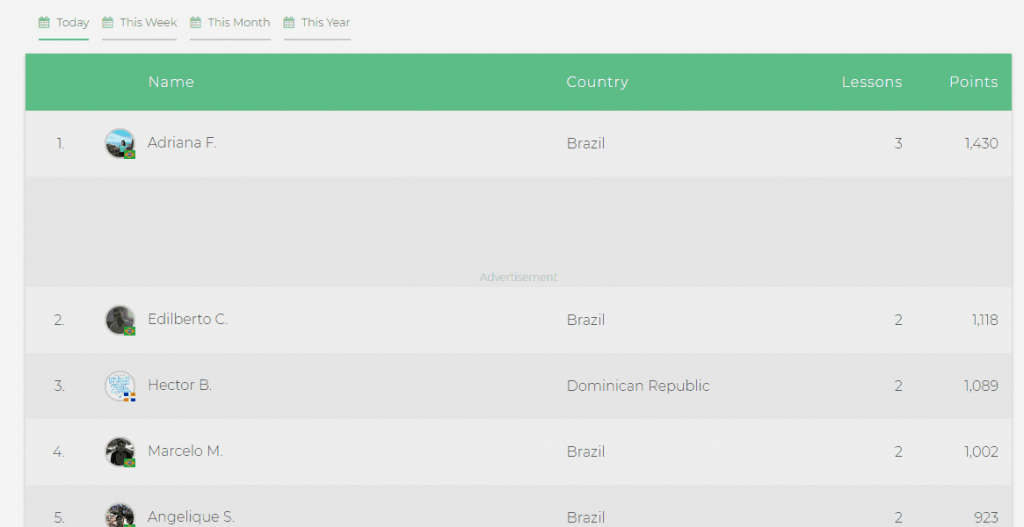Click Angelique S.'s avatar picture
Screen dimensions: 1024x527
(x=120, y=515)
